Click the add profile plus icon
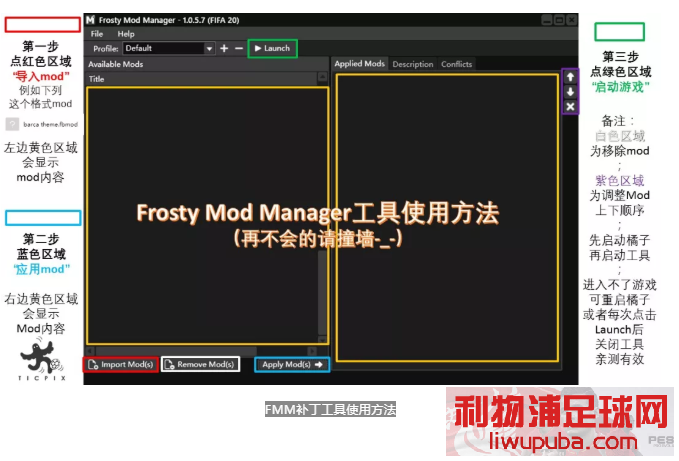This screenshot has height=461, width=679. 224,48
